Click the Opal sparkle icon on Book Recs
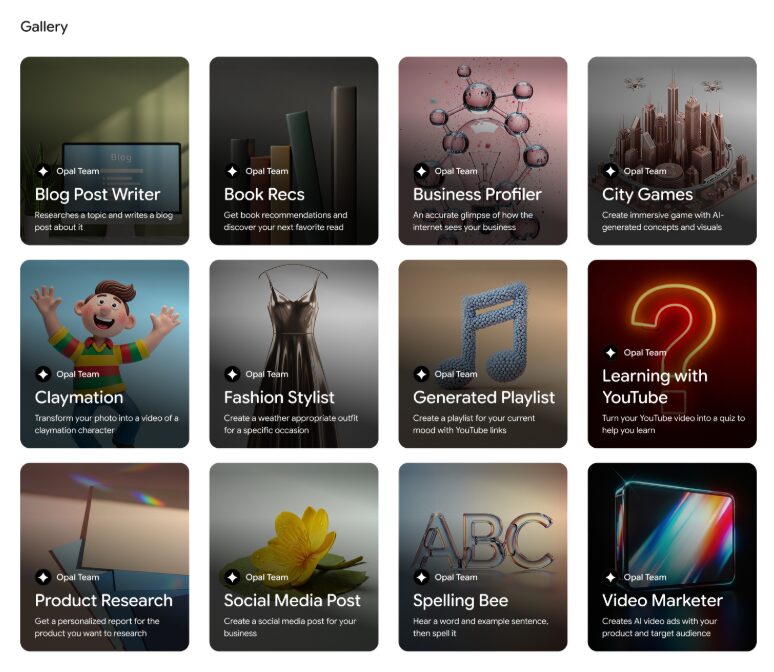 pos(232,171)
